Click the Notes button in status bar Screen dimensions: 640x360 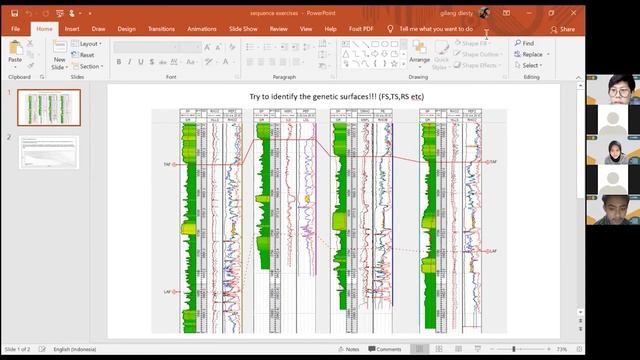click(x=349, y=349)
